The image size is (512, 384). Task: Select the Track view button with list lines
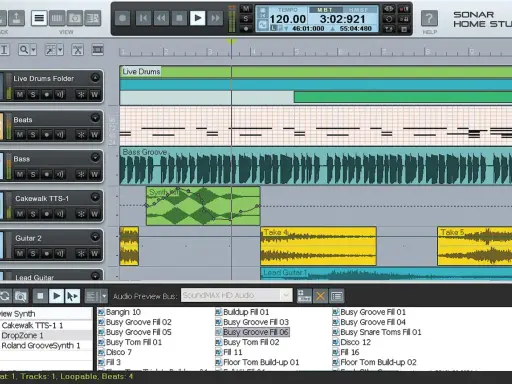(x=39, y=18)
